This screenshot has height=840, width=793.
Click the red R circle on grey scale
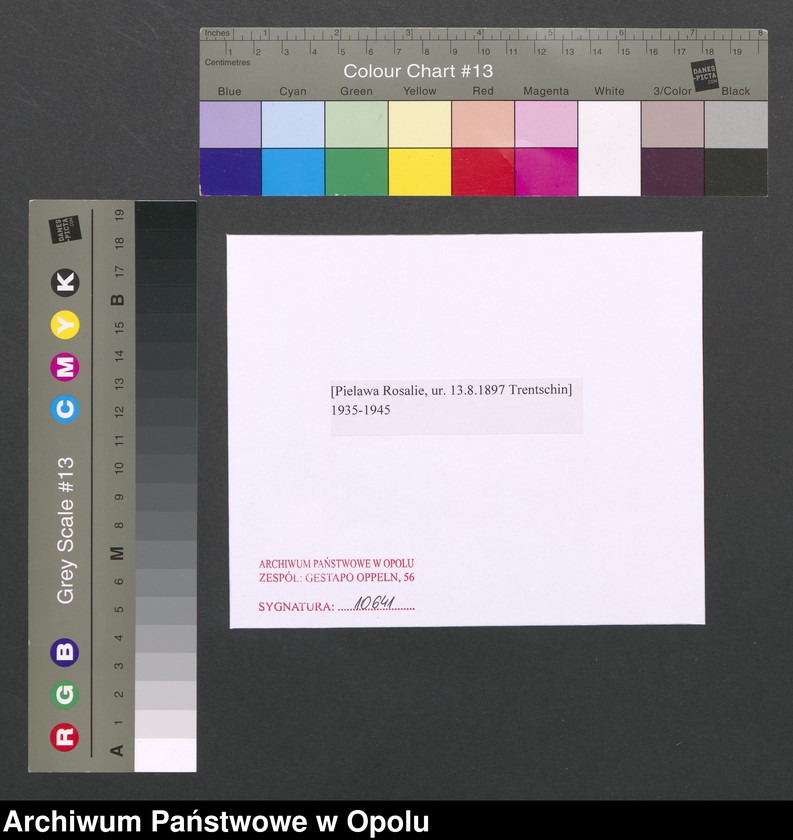click(65, 737)
